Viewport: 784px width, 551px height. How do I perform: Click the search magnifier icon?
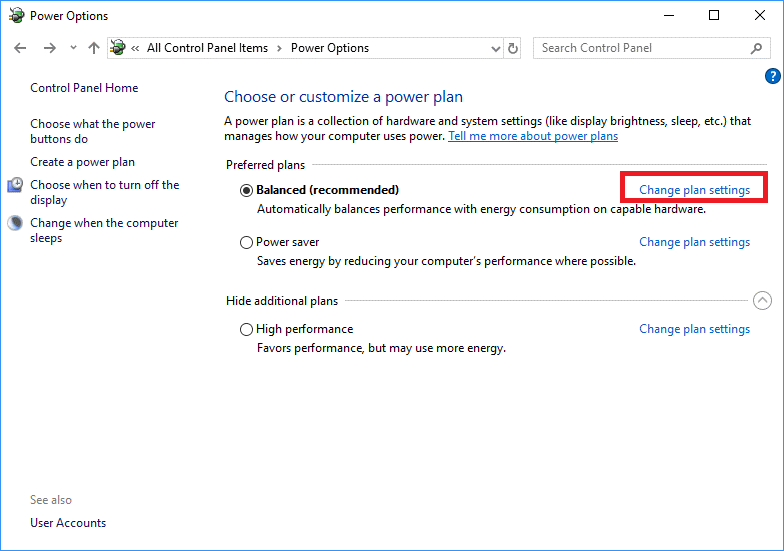point(756,48)
